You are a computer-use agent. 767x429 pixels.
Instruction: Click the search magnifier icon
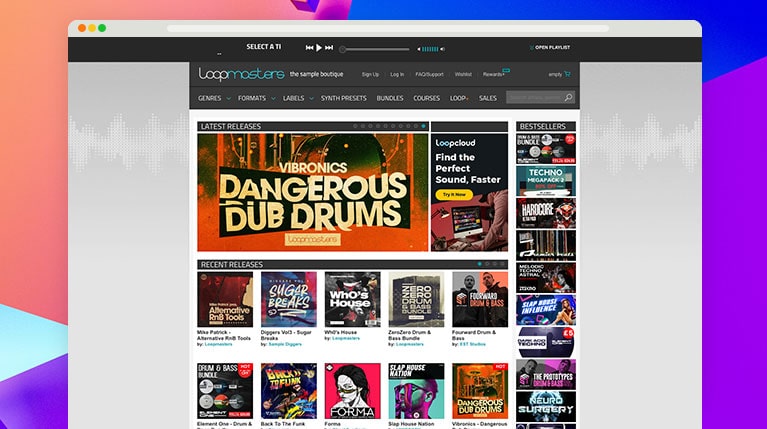point(569,98)
